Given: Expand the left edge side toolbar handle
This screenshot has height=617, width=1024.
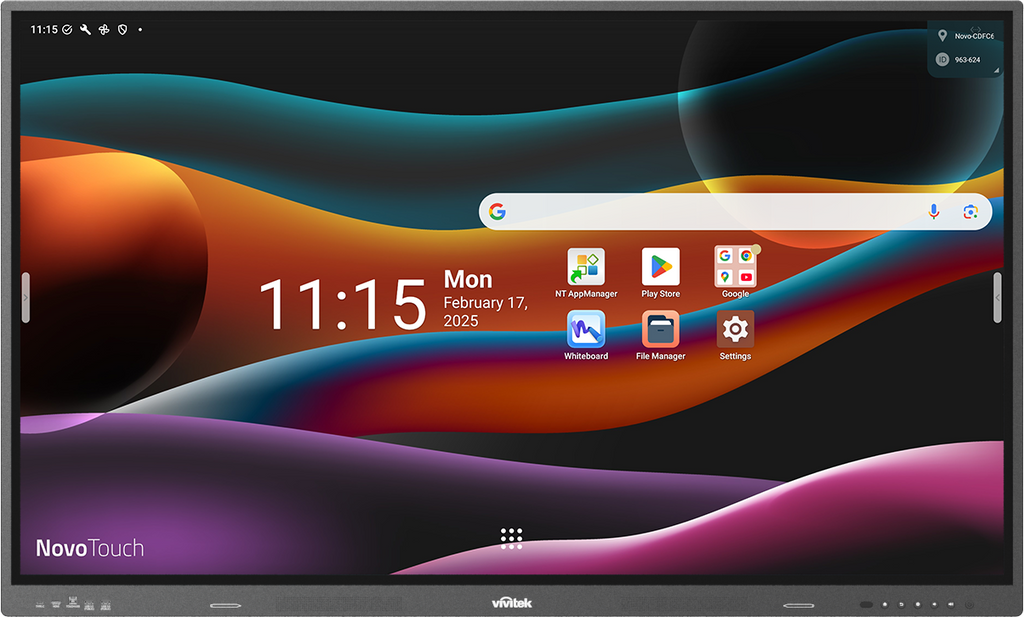Looking at the screenshot, I should (x=26, y=298).
